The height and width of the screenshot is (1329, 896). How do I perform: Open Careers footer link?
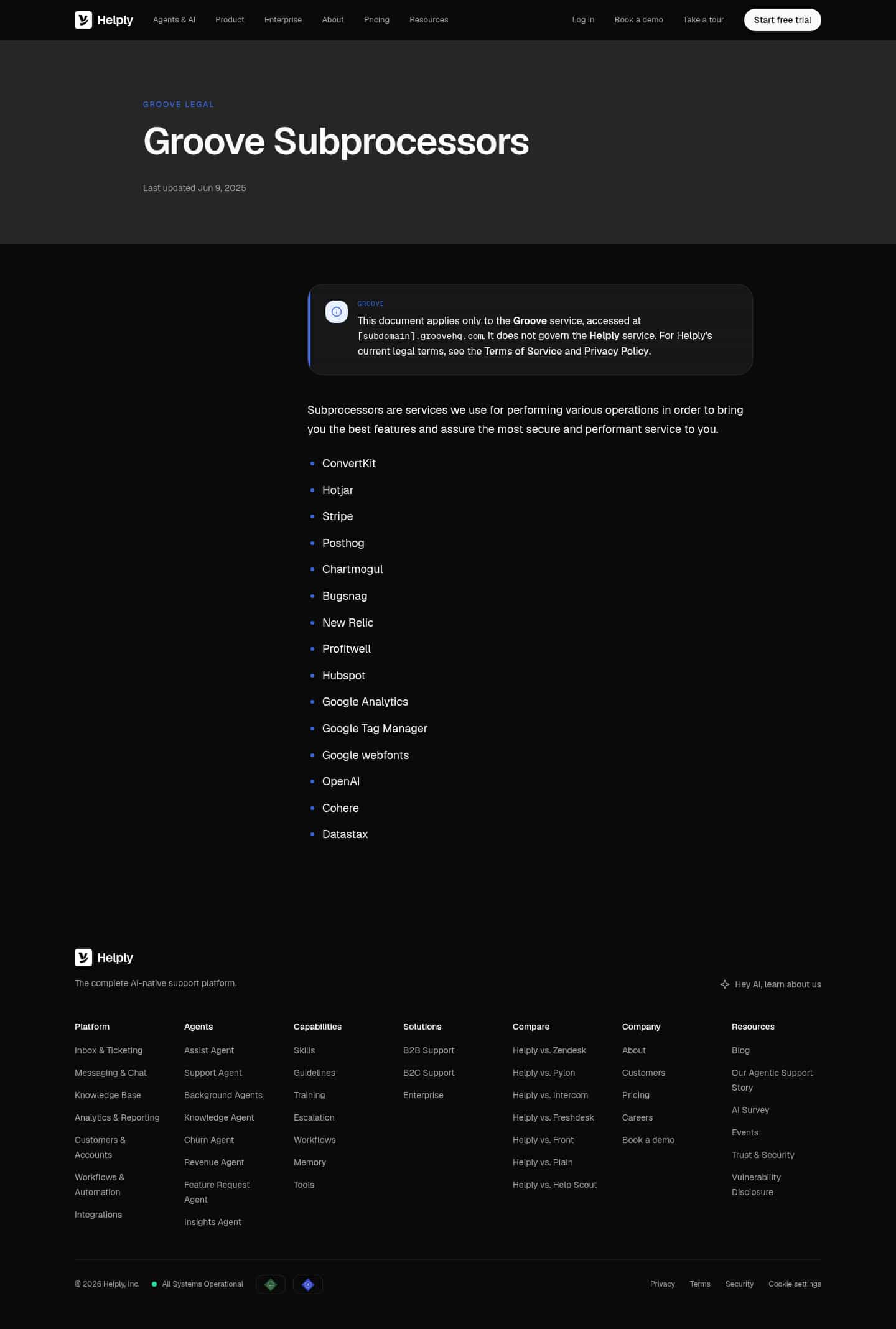638,1117
